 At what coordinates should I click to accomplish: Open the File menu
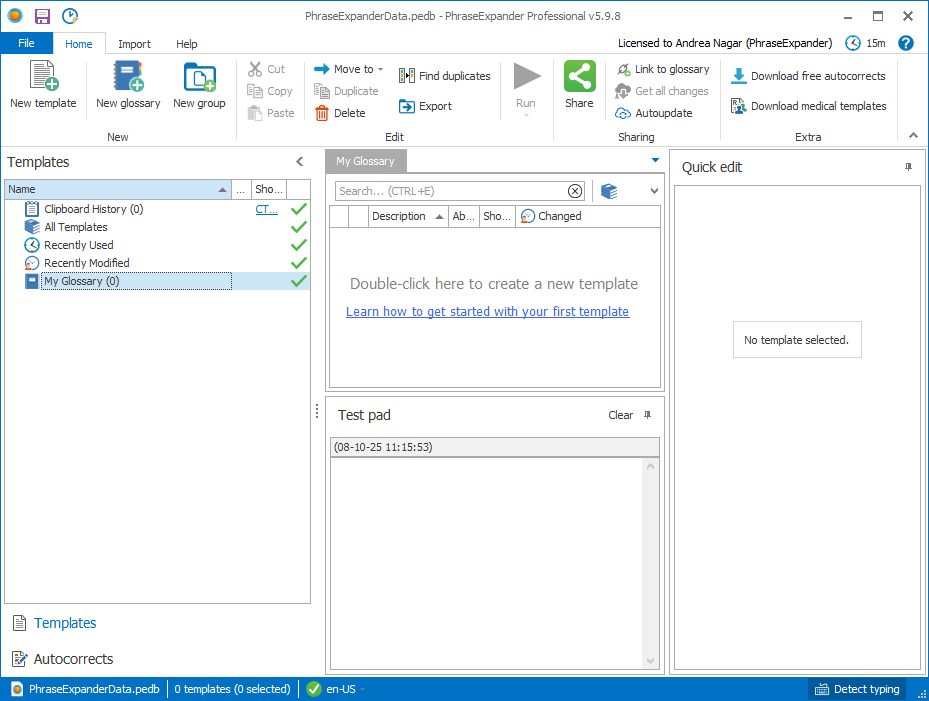27,43
